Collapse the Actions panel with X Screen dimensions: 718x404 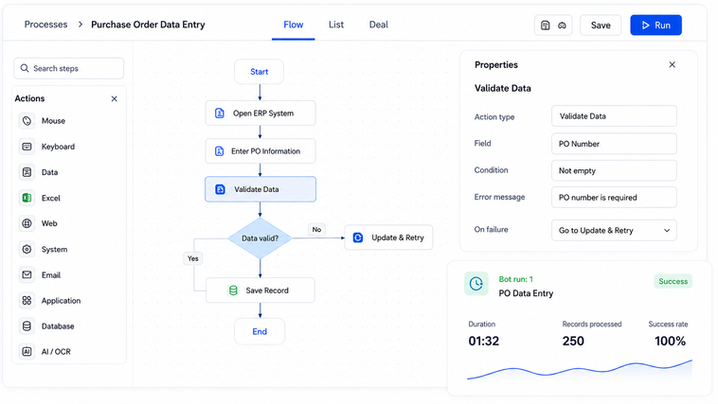point(114,98)
